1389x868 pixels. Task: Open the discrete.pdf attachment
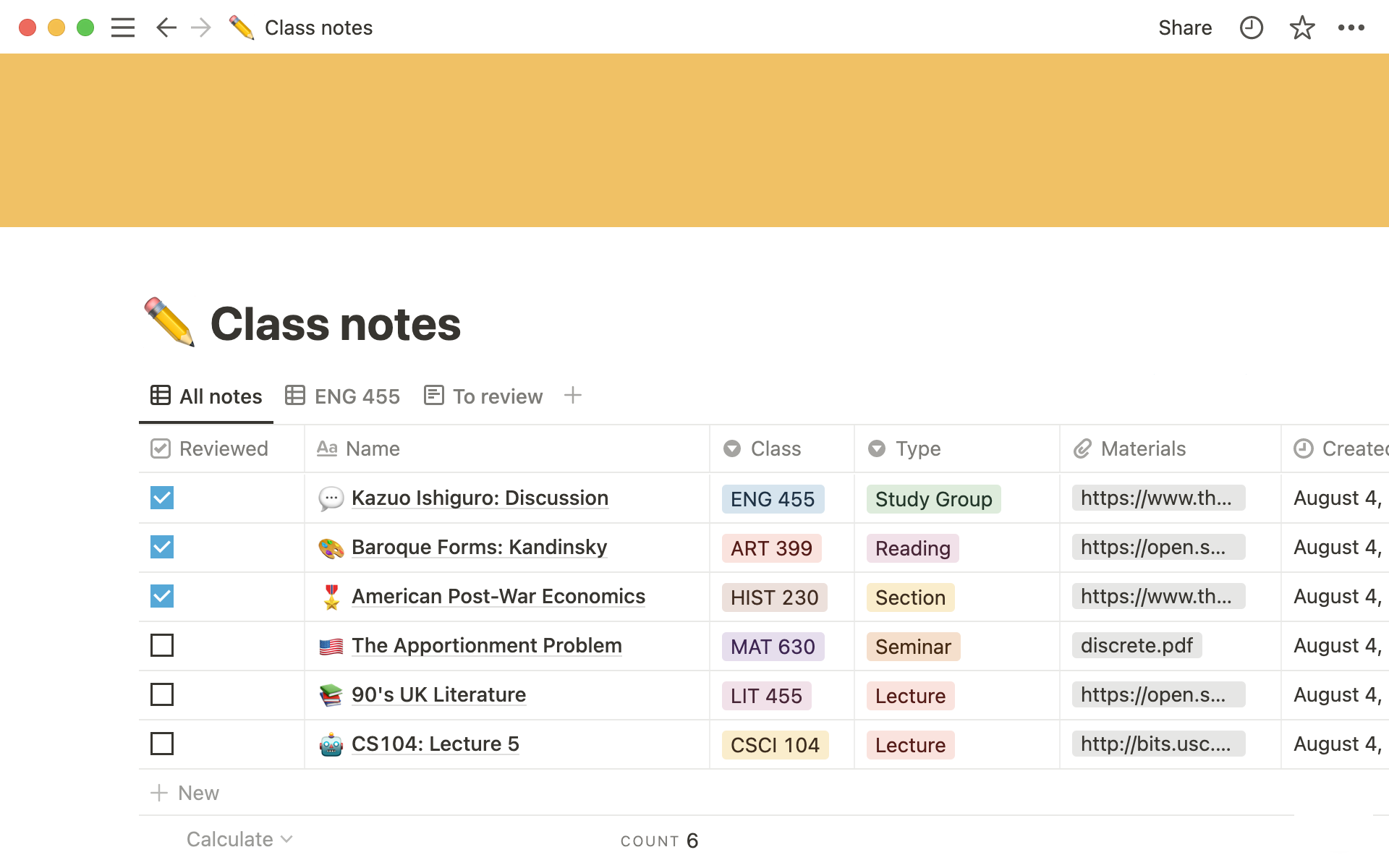tap(1136, 645)
